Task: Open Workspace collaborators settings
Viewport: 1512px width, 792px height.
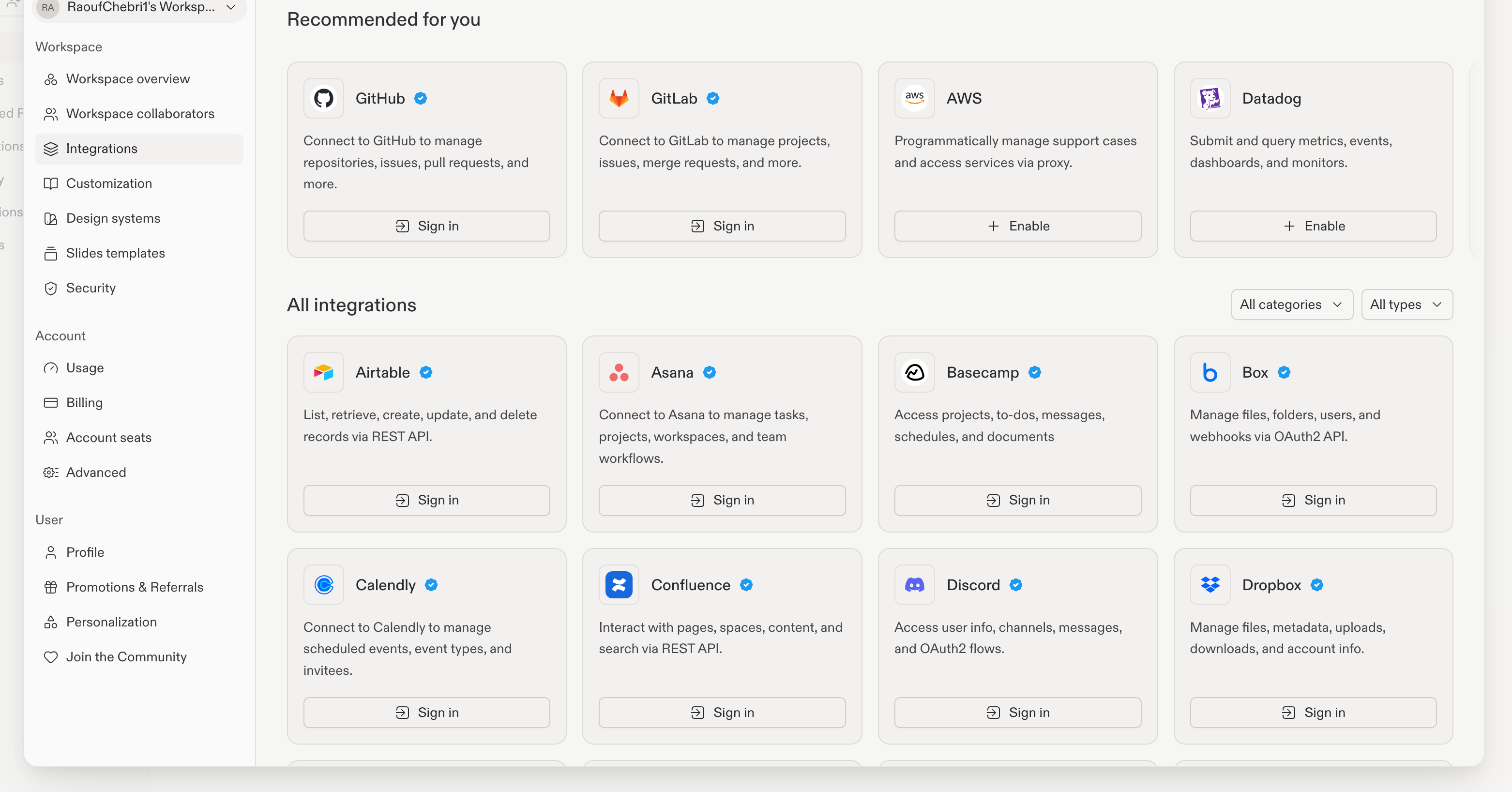Action: click(139, 113)
